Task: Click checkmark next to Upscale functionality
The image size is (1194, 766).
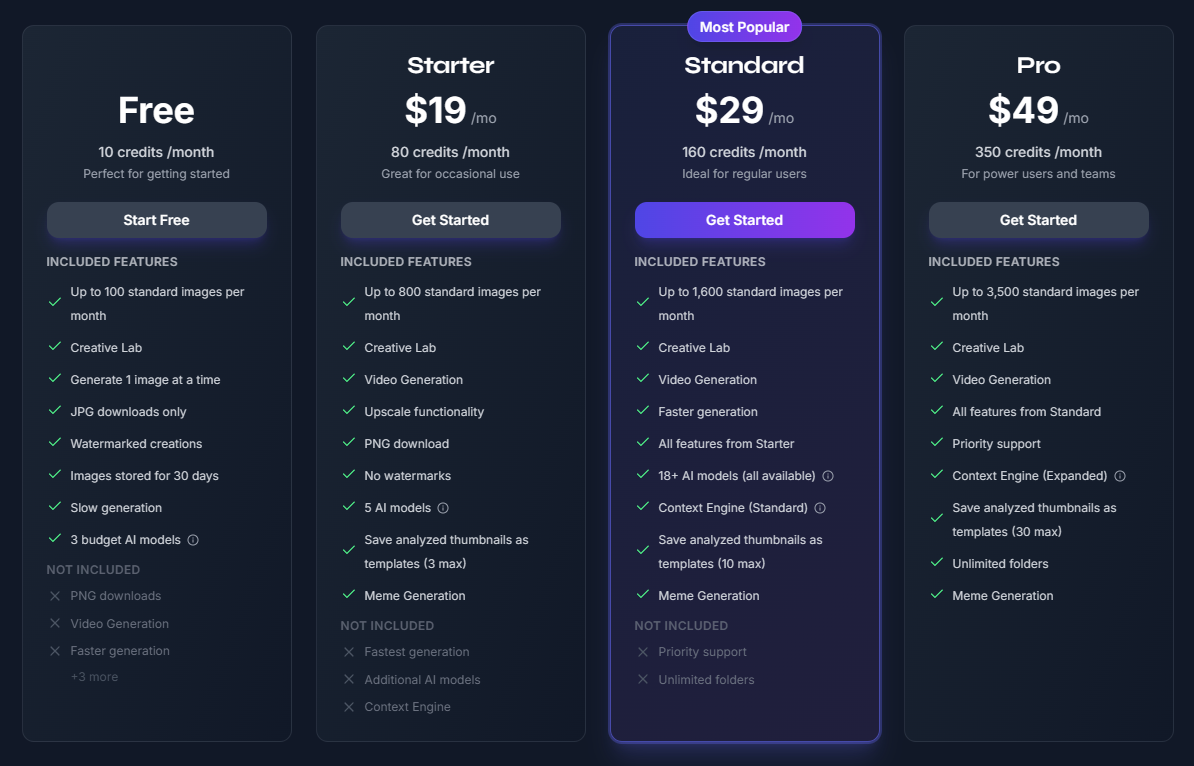Action: click(x=349, y=410)
